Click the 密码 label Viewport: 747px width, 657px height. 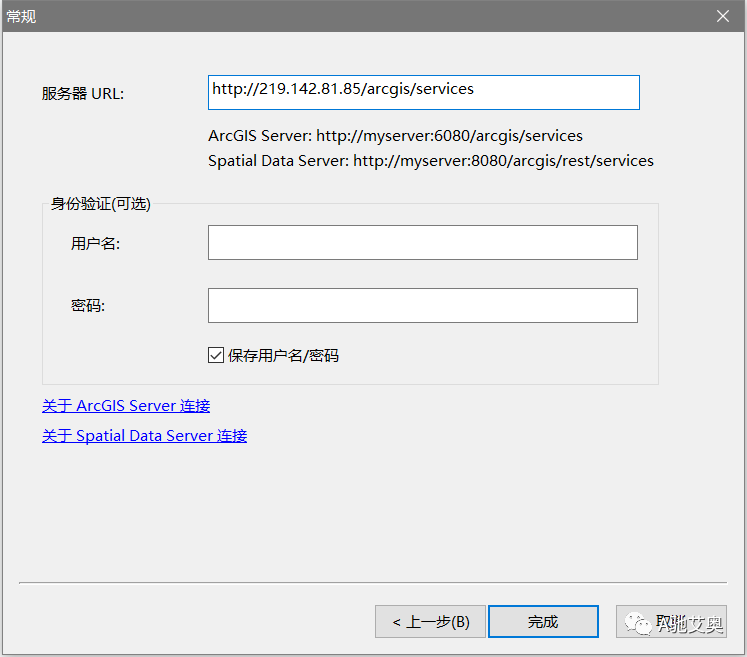88,305
